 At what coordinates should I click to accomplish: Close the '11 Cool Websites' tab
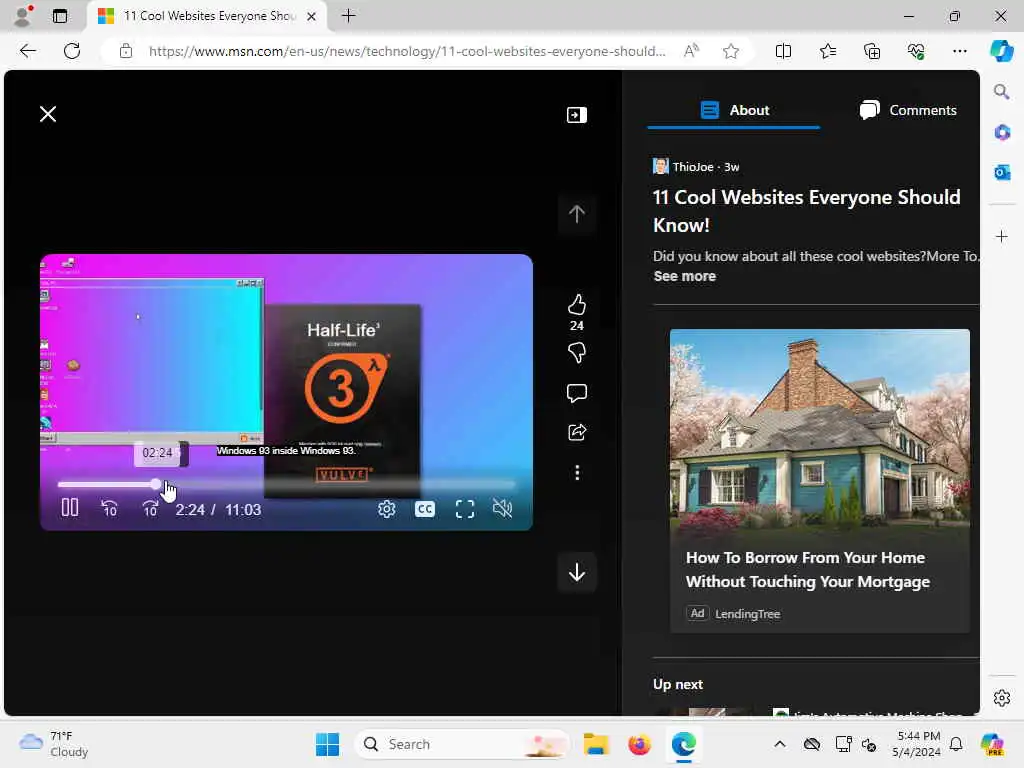coord(312,16)
